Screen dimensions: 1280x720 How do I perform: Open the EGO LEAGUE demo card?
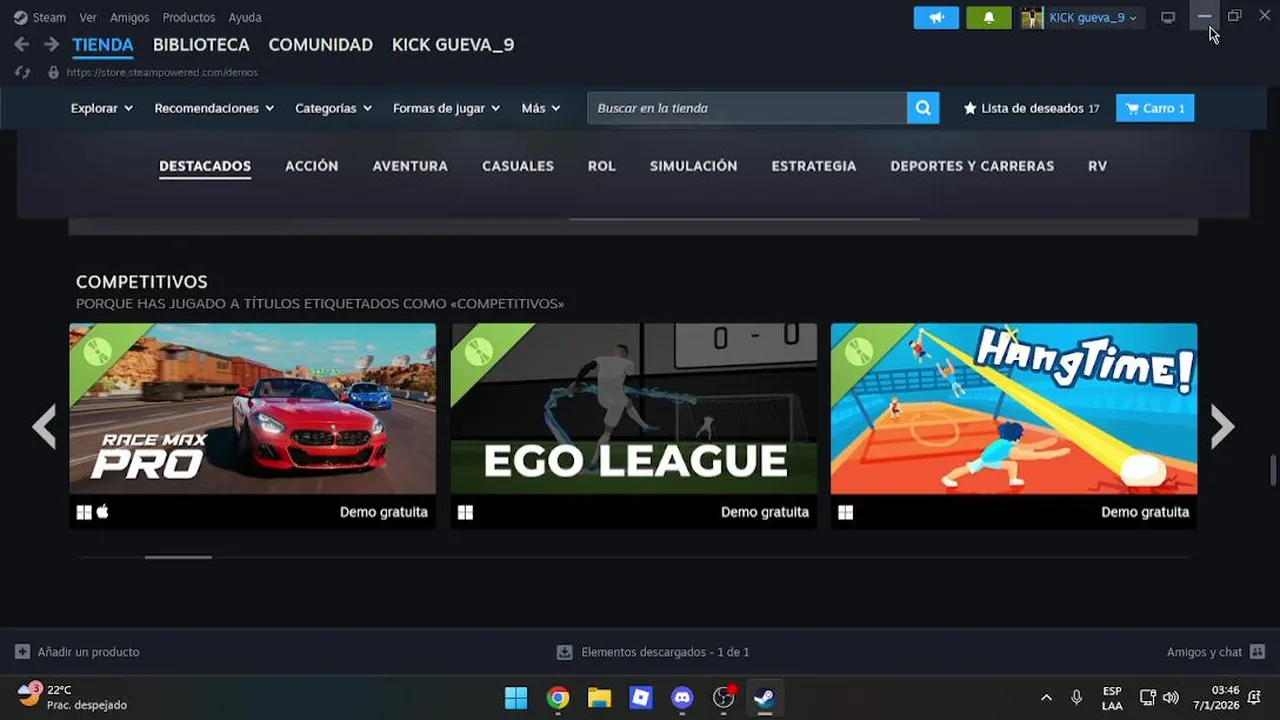(x=634, y=426)
